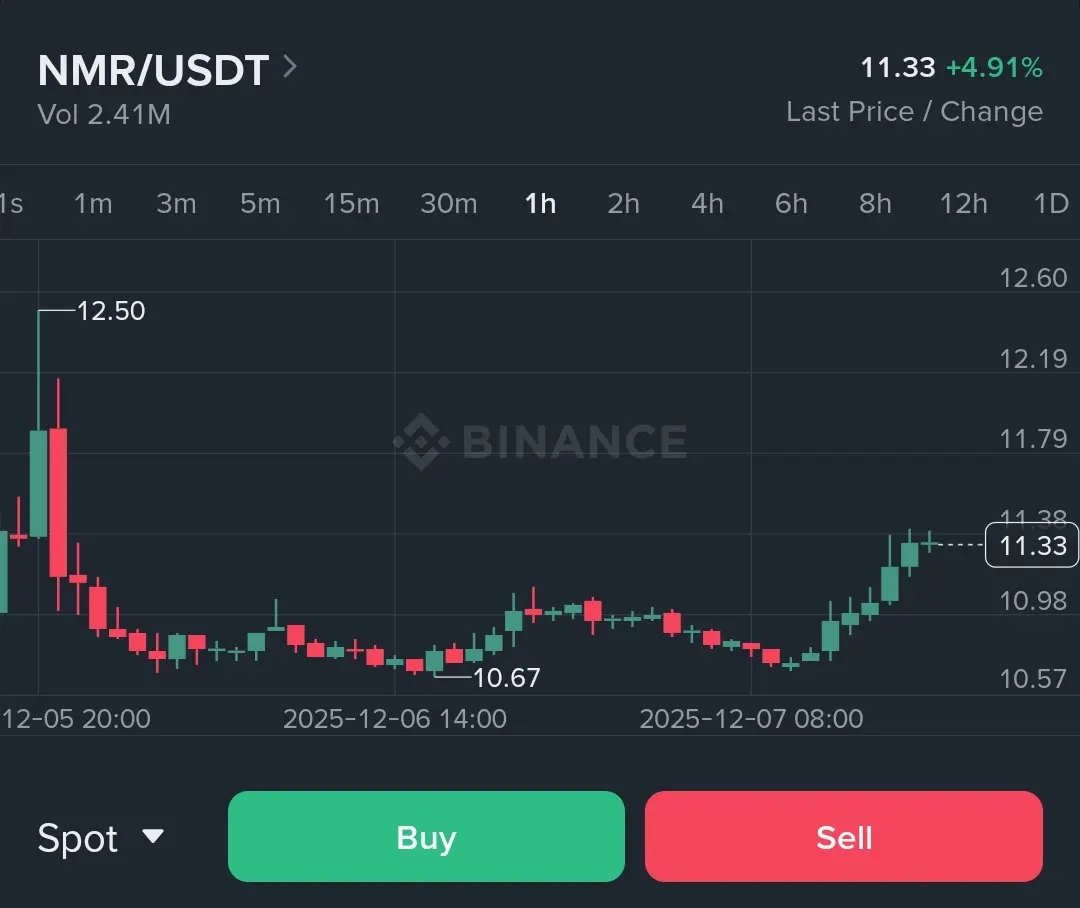The height and width of the screenshot is (908, 1080).
Task: Click the 2025-12-07 08:00 time label
Action: pos(751,719)
